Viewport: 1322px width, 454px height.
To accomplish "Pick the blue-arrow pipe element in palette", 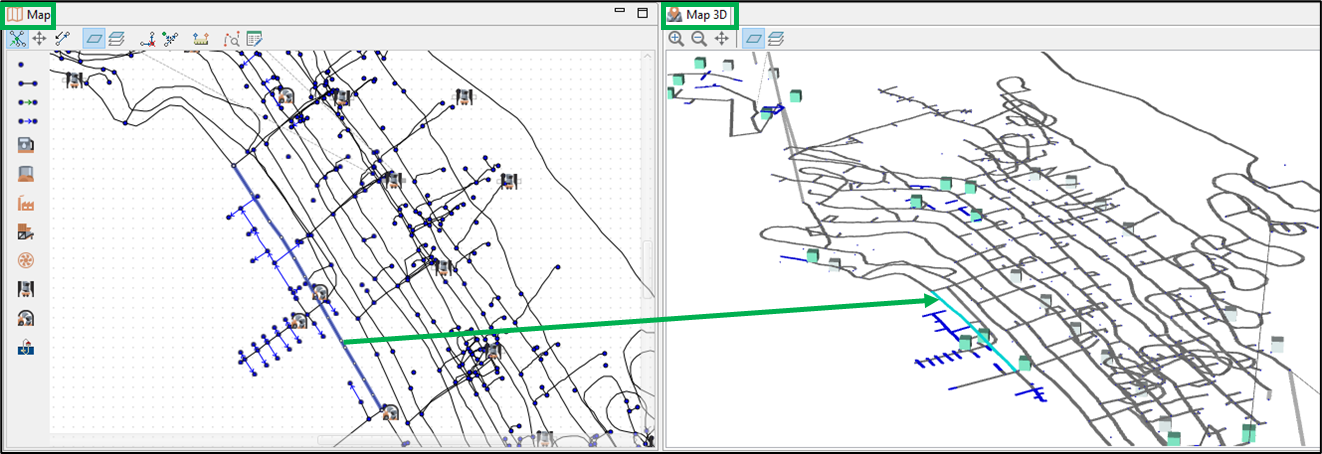I will 27,121.
